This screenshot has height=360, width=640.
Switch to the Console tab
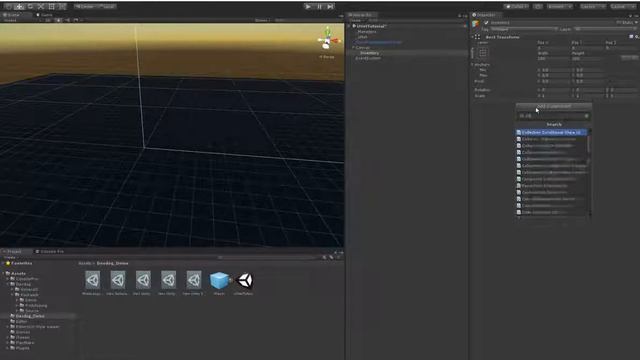(50, 251)
